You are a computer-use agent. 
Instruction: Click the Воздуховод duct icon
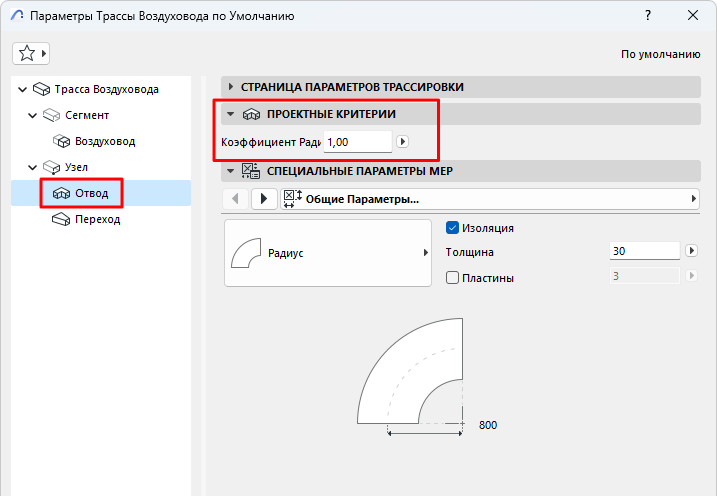coord(61,141)
